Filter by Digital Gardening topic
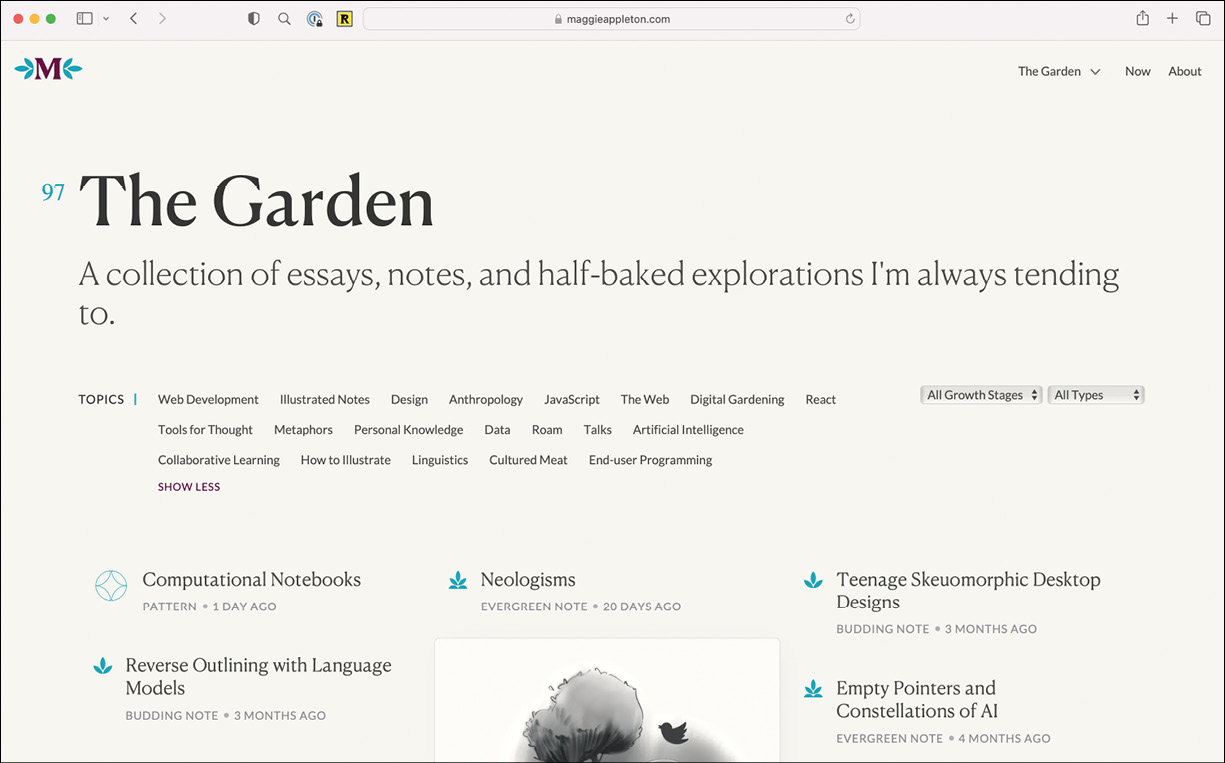This screenshot has width=1225, height=763. [737, 399]
